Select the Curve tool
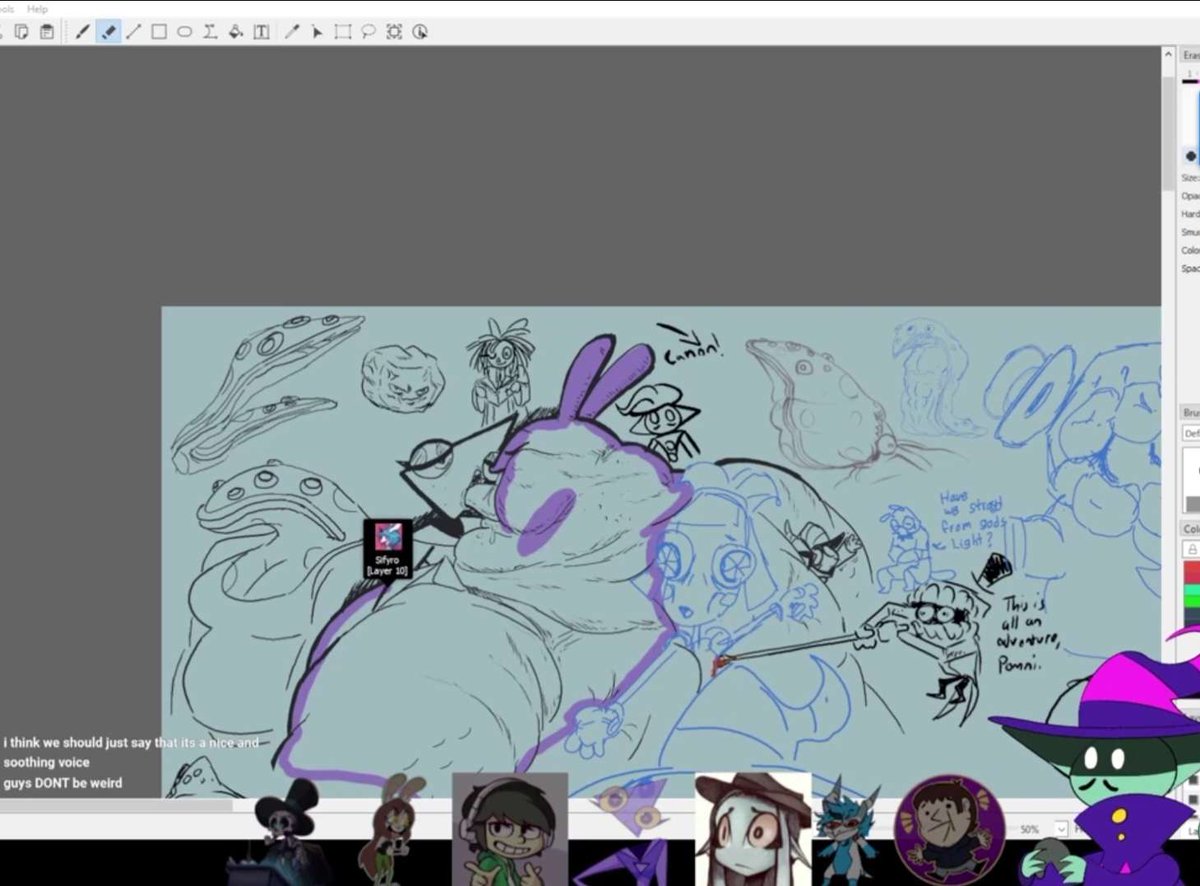This screenshot has width=1200, height=886. (x=210, y=32)
